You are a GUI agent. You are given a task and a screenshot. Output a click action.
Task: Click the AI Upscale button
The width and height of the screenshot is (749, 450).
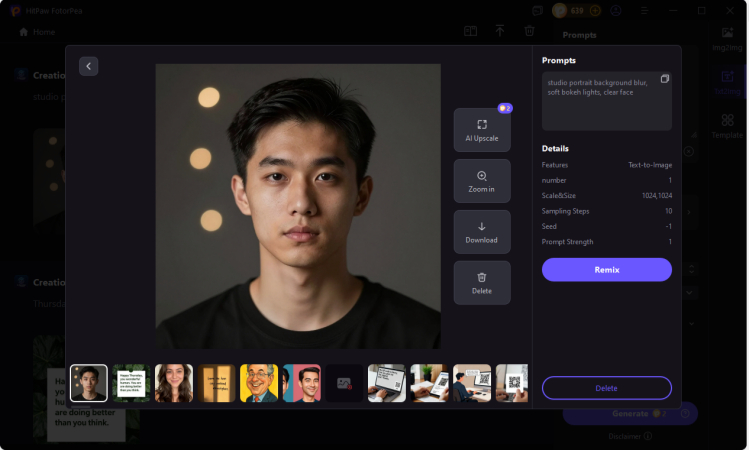pyautogui.click(x=482, y=130)
